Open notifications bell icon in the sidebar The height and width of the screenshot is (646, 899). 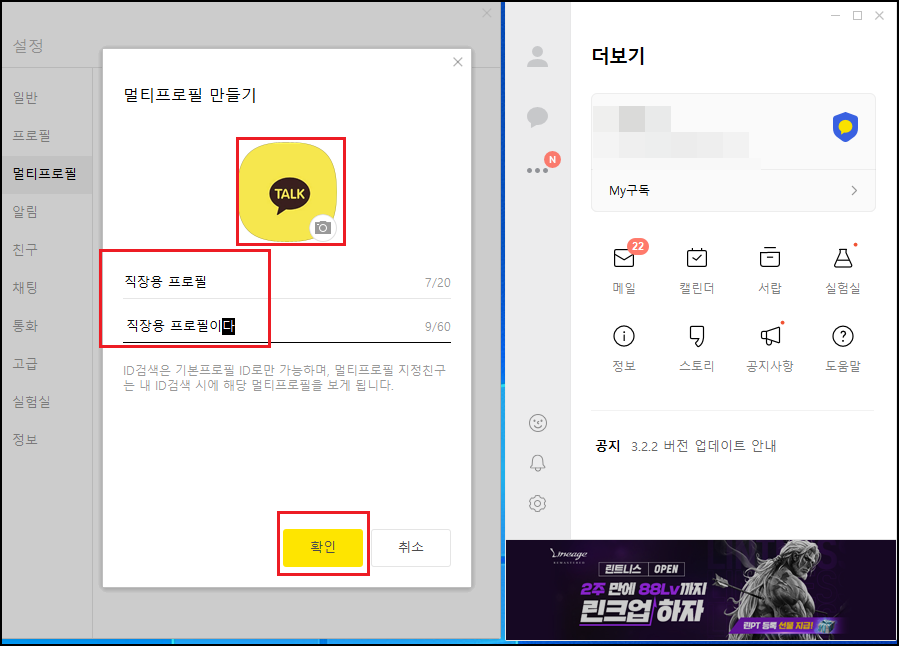537,463
